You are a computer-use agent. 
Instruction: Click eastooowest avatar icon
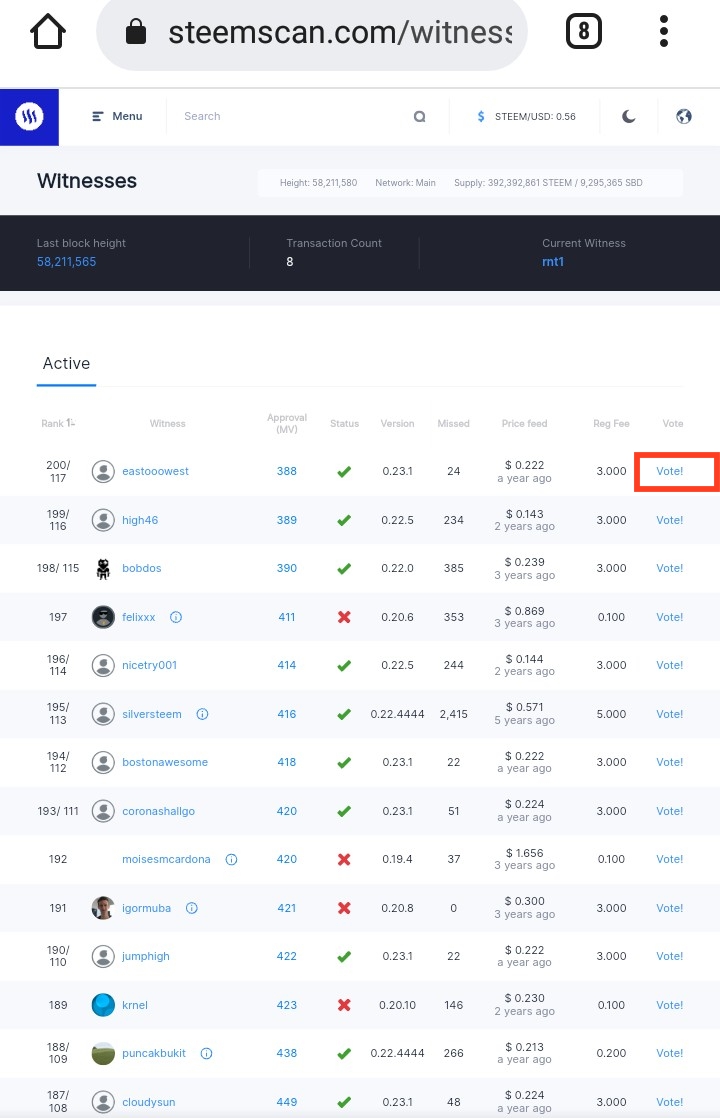[x=103, y=471]
